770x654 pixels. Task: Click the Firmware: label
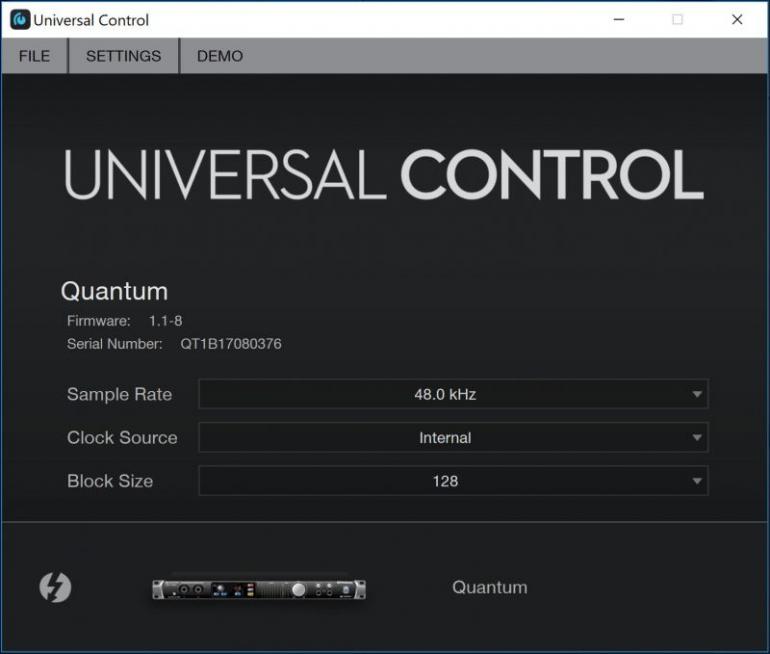tap(99, 321)
